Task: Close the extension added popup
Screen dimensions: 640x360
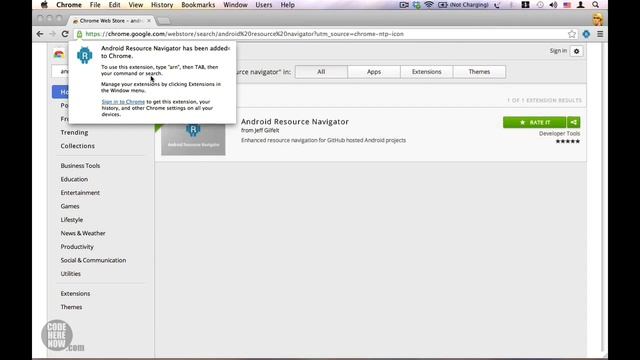Action: click(x=229, y=48)
